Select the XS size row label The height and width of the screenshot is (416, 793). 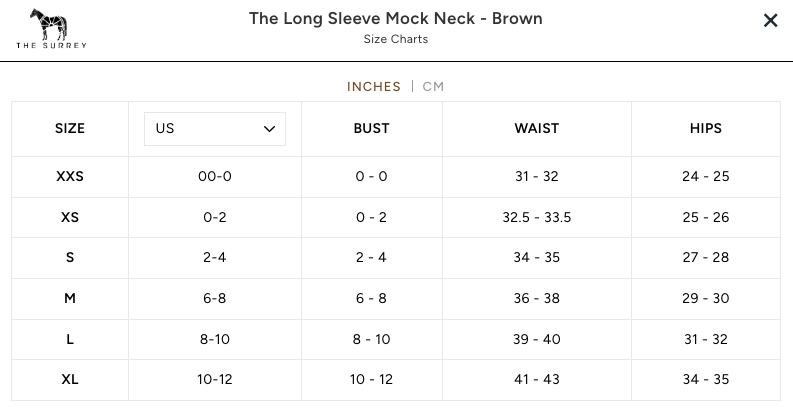point(70,217)
